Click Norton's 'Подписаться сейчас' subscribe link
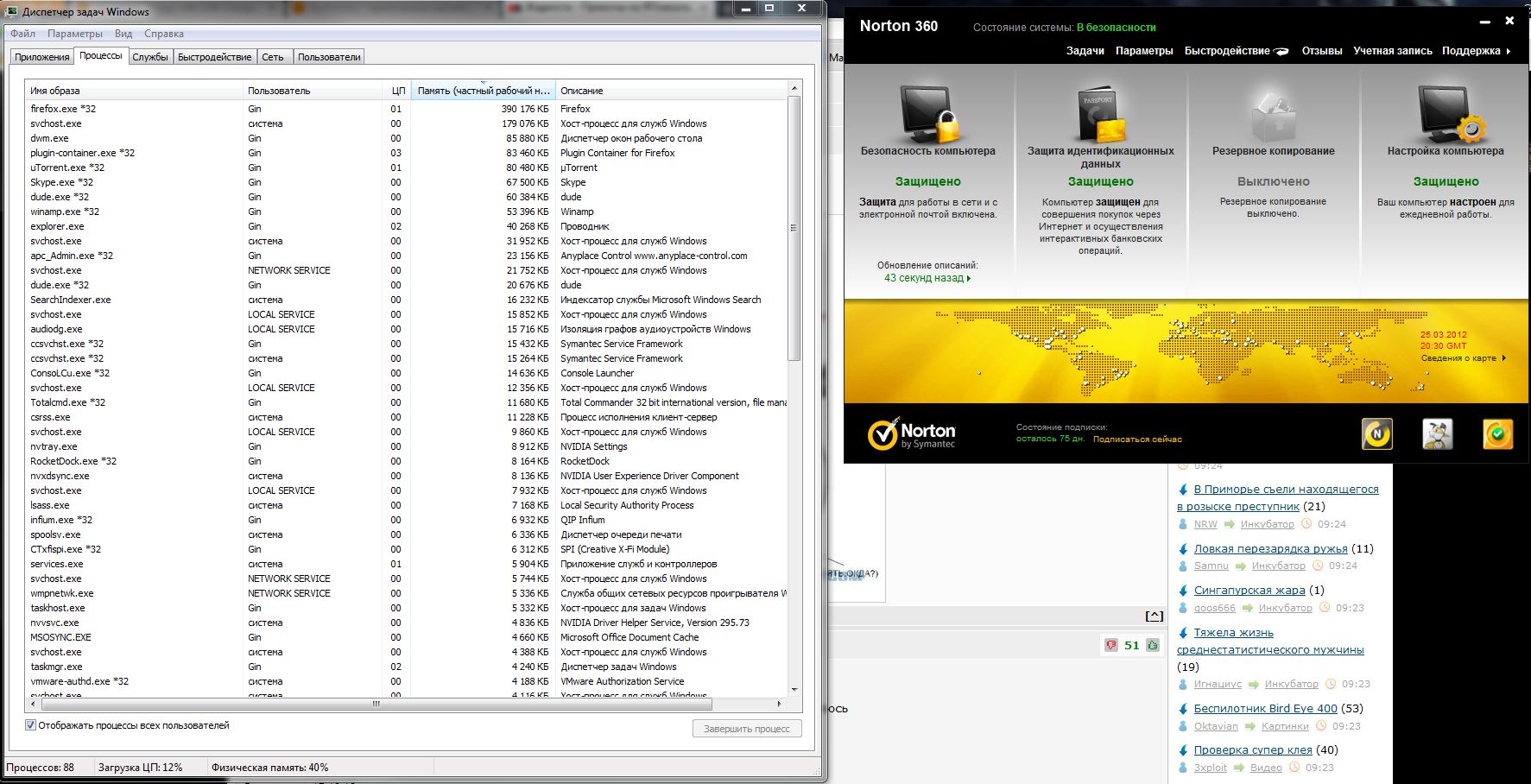 (1137, 439)
